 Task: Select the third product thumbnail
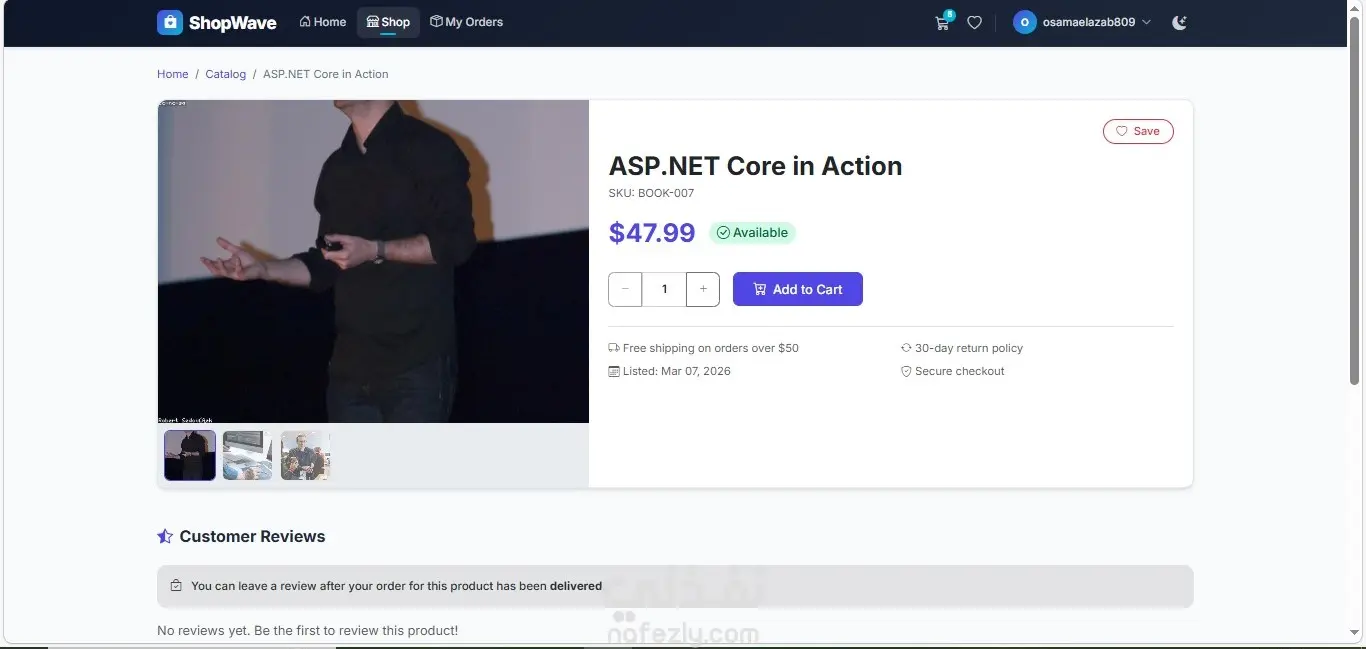(305, 455)
